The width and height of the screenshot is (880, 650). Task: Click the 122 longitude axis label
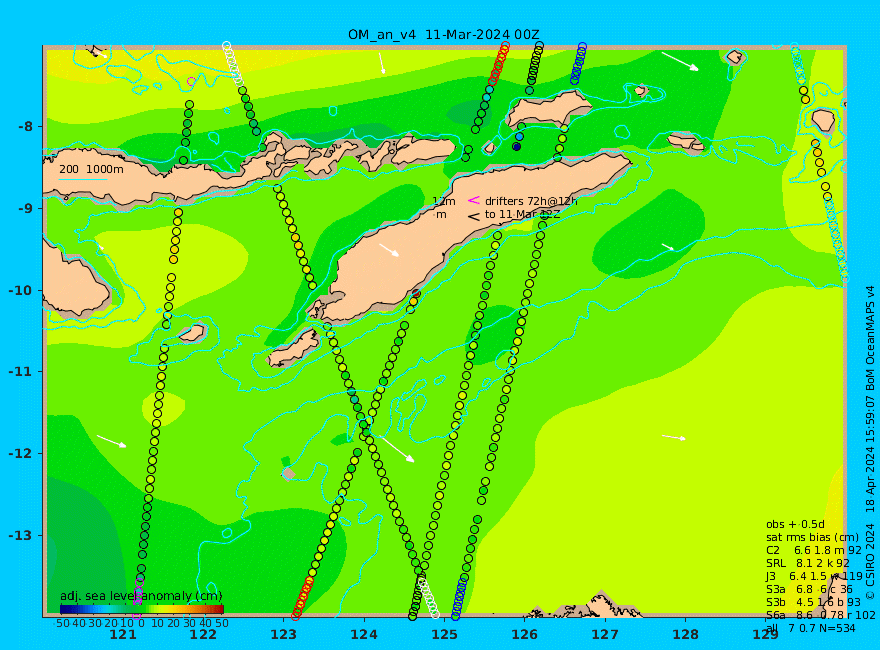point(203,634)
